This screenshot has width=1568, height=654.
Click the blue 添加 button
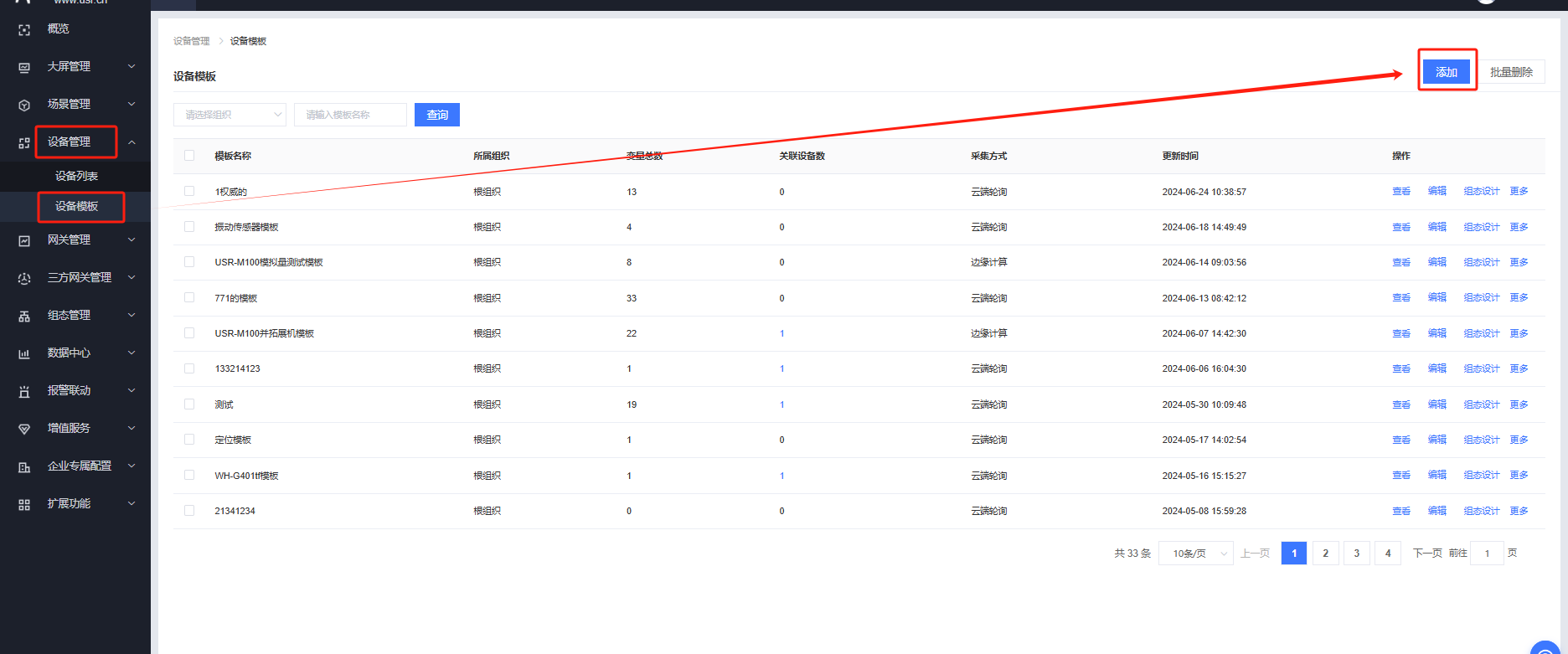(x=1447, y=72)
